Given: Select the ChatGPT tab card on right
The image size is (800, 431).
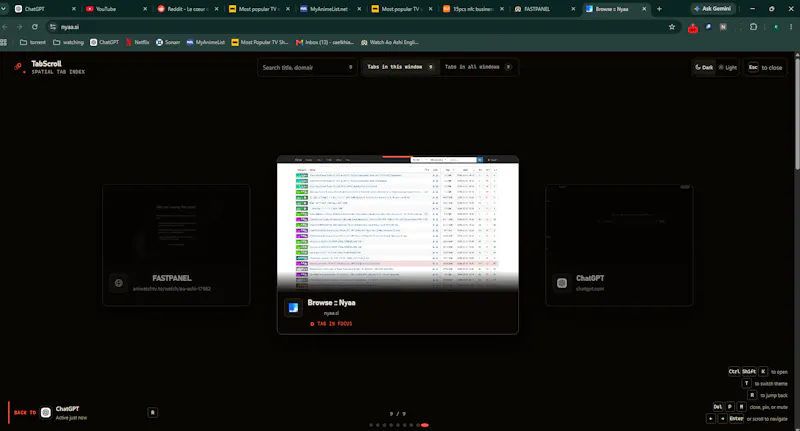Looking at the screenshot, I should click(619, 245).
